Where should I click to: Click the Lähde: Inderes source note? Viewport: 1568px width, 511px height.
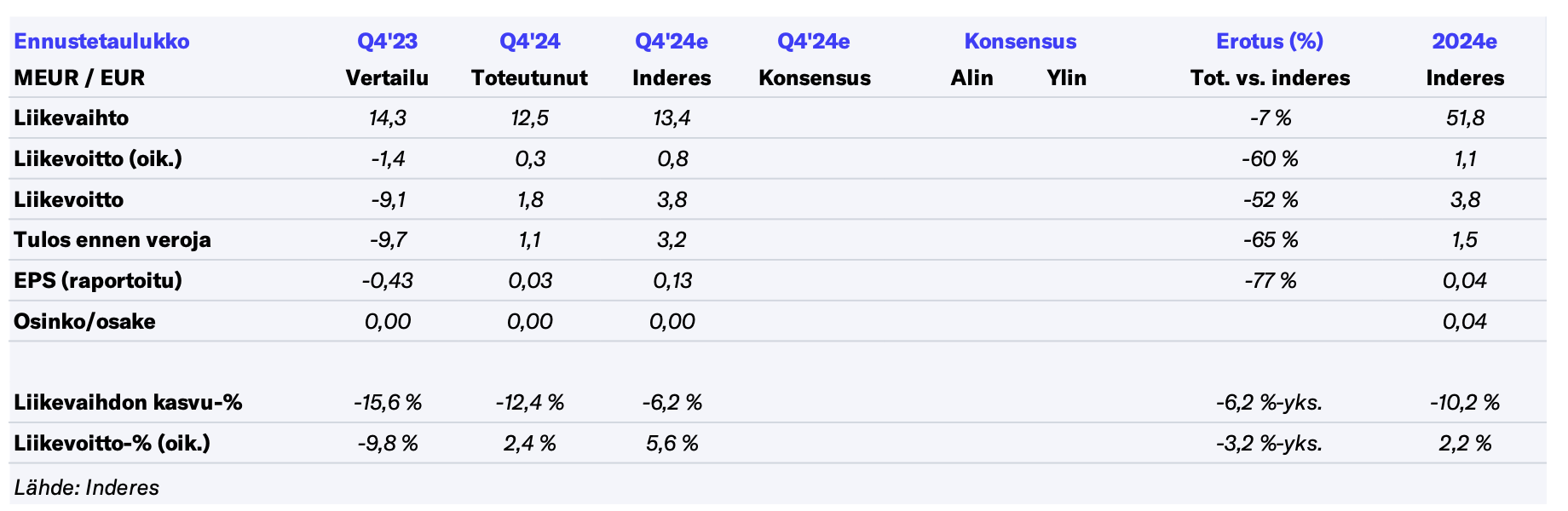pos(86,488)
